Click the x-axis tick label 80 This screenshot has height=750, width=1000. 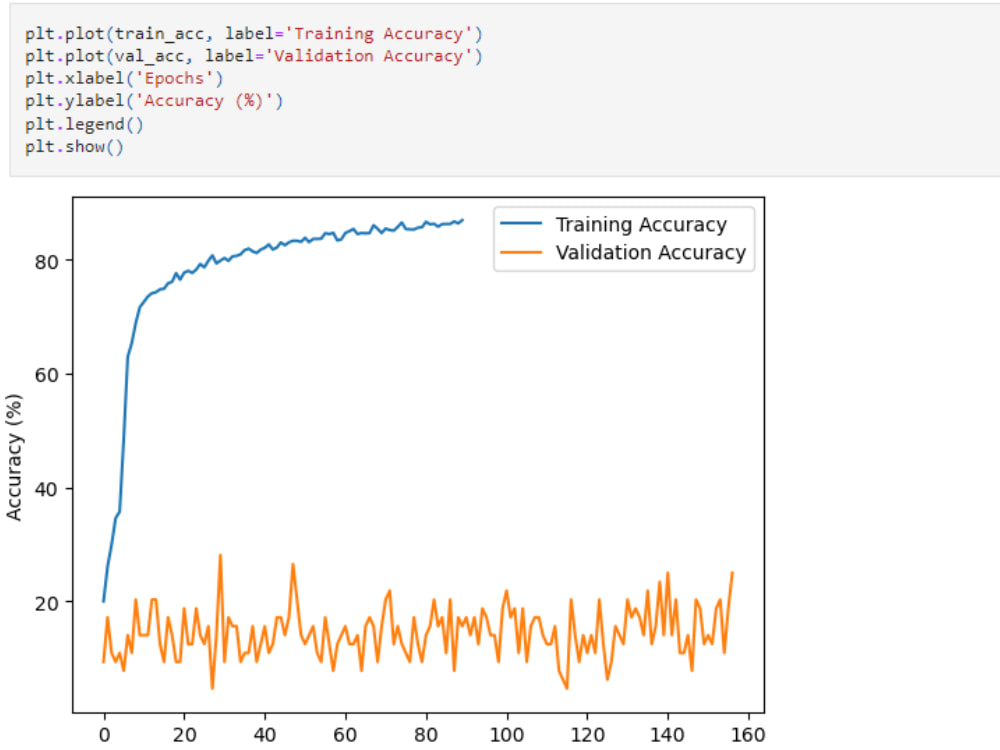(426, 735)
